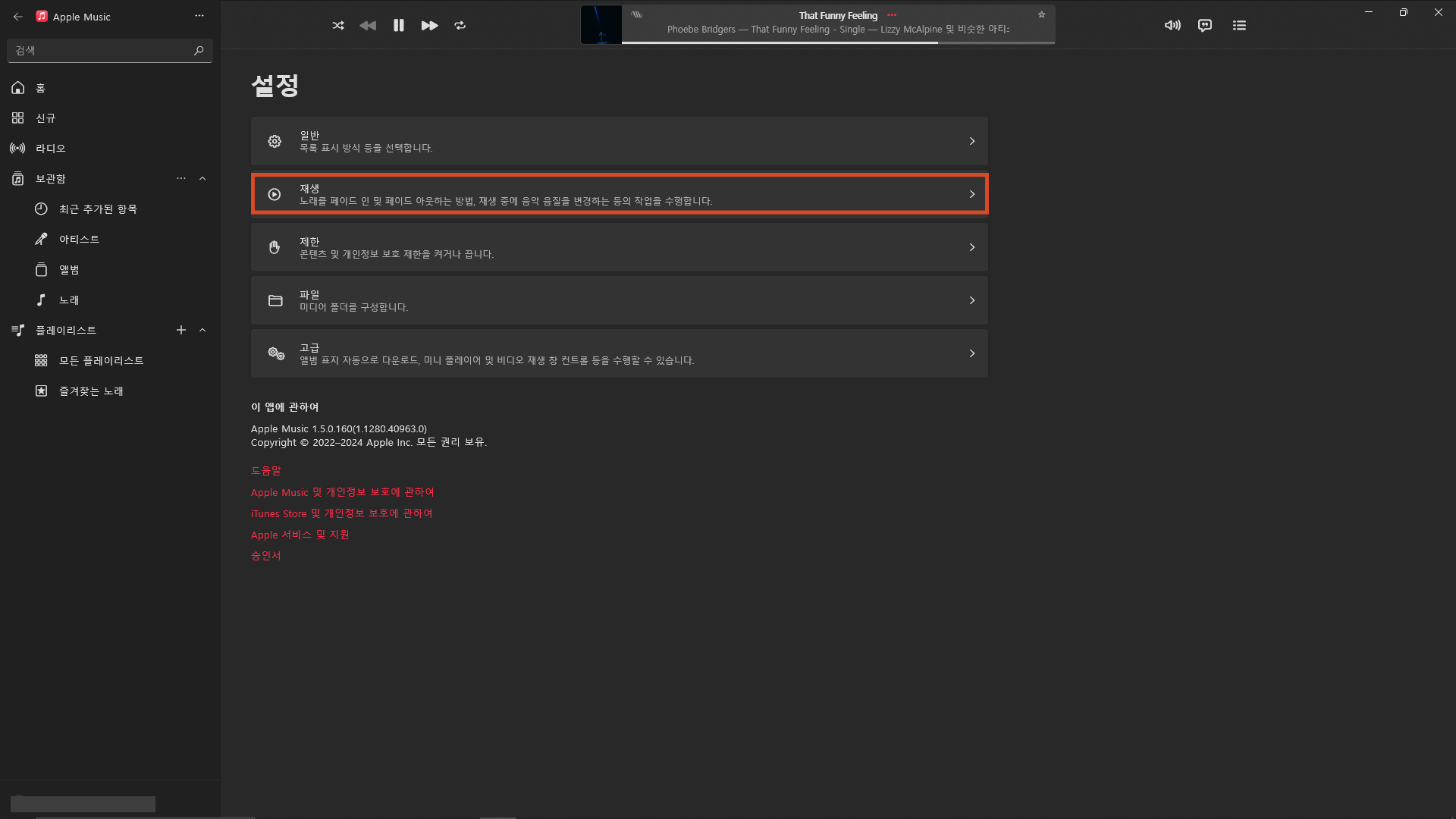Skip to previous track

pyautogui.click(x=368, y=25)
